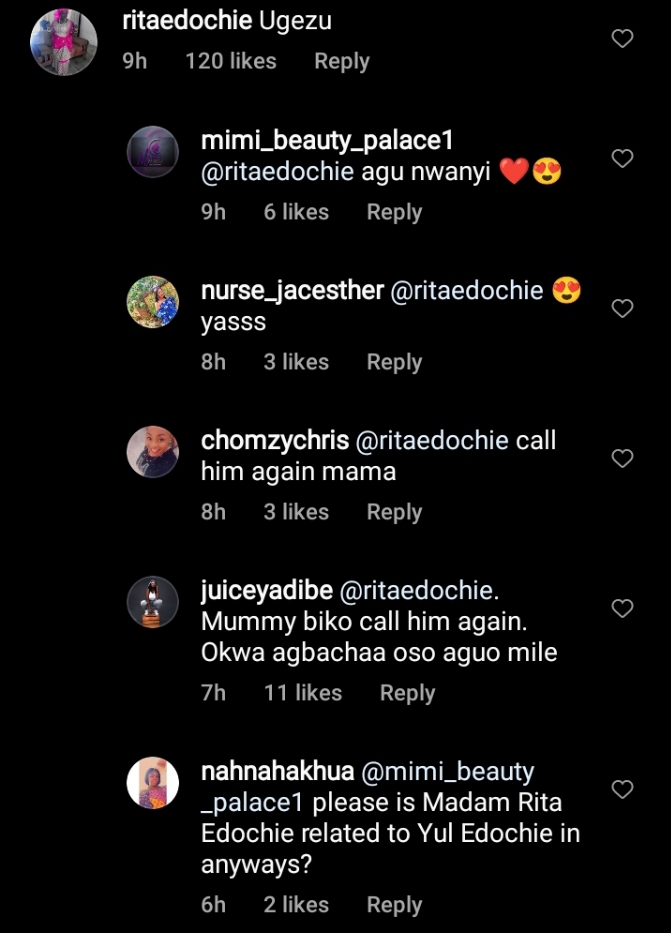
Task: Like the ritaedochie "Ugezu" comment
Action: tap(622, 39)
